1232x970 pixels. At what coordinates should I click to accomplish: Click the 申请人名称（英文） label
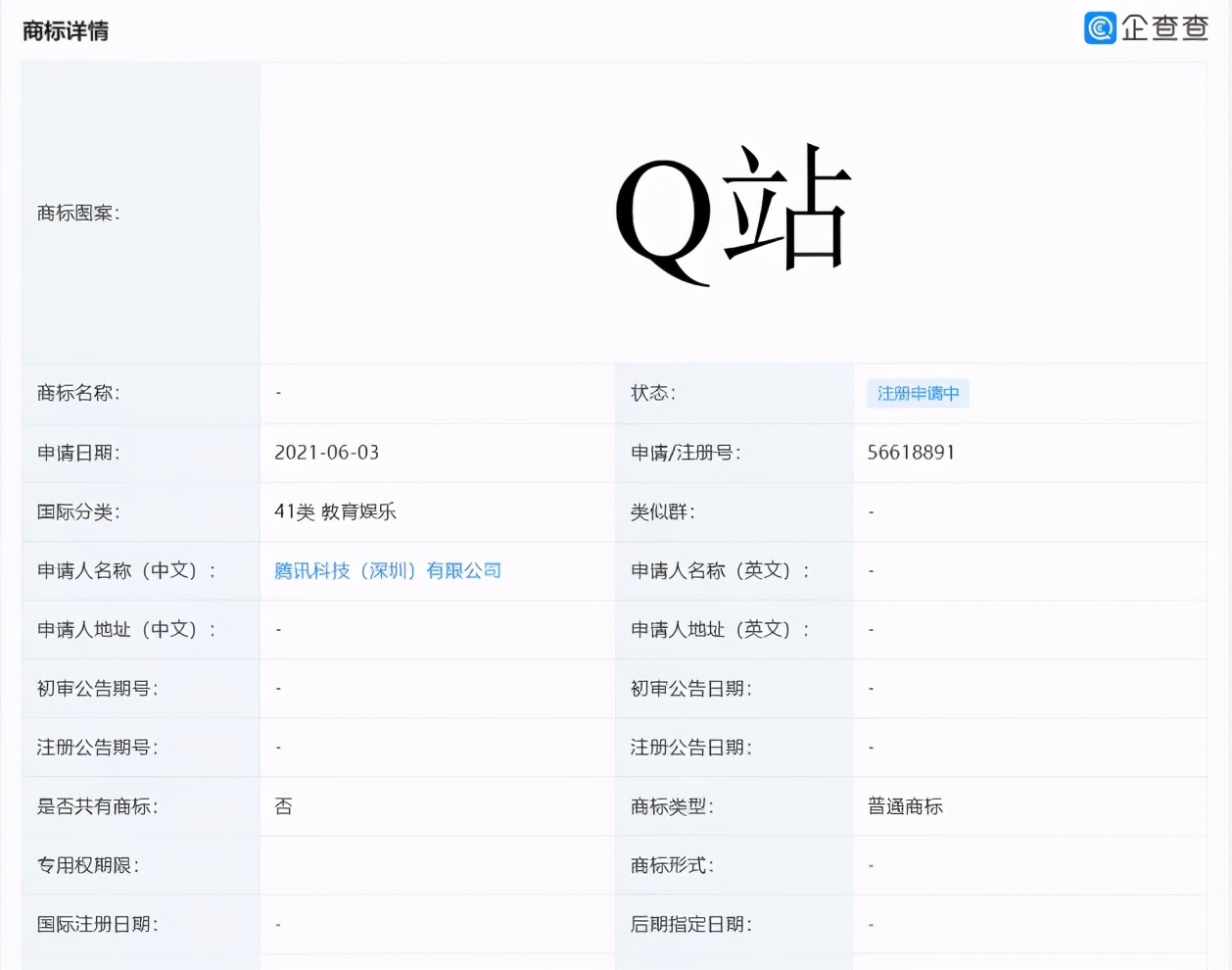click(x=722, y=570)
